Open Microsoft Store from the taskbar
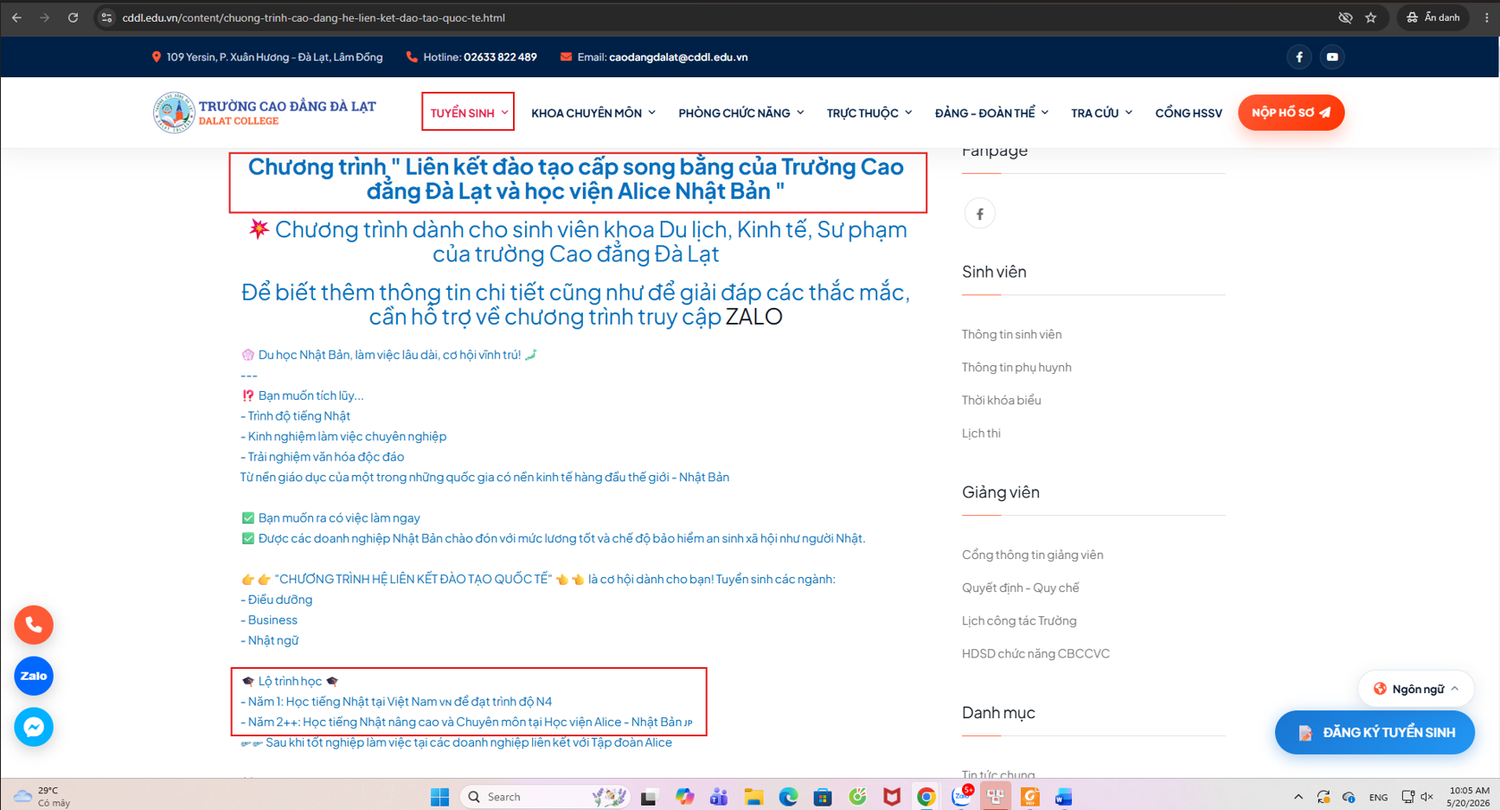1500x810 pixels. point(822,796)
